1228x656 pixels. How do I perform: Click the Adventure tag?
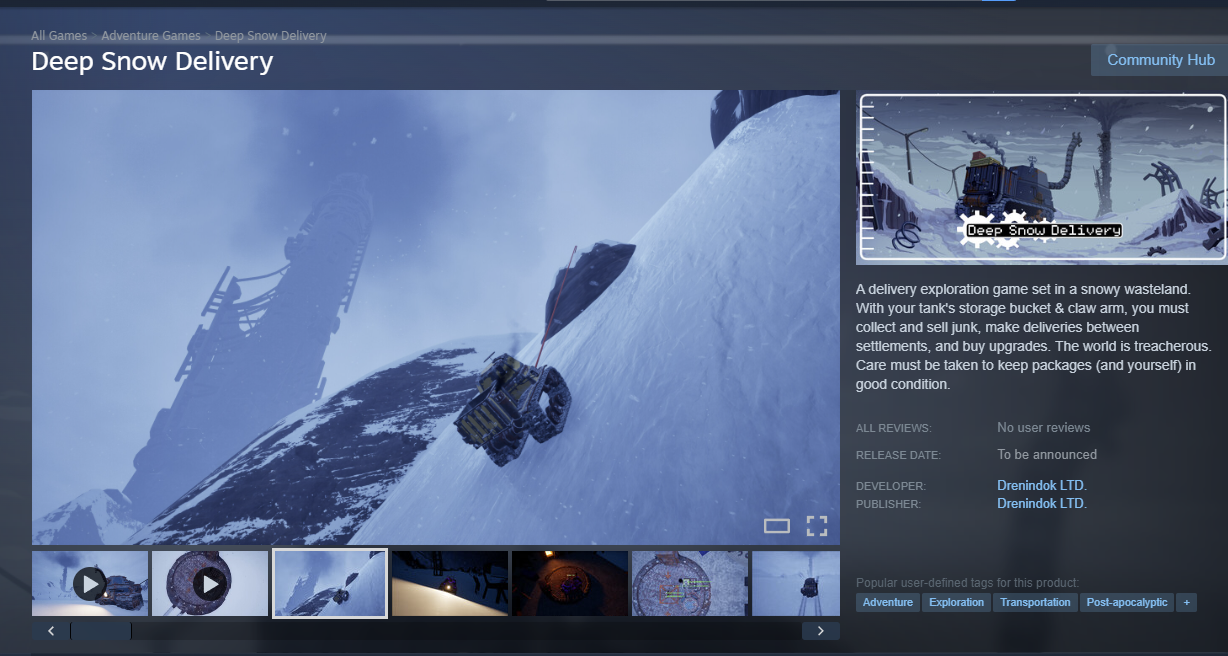pyautogui.click(x=888, y=602)
